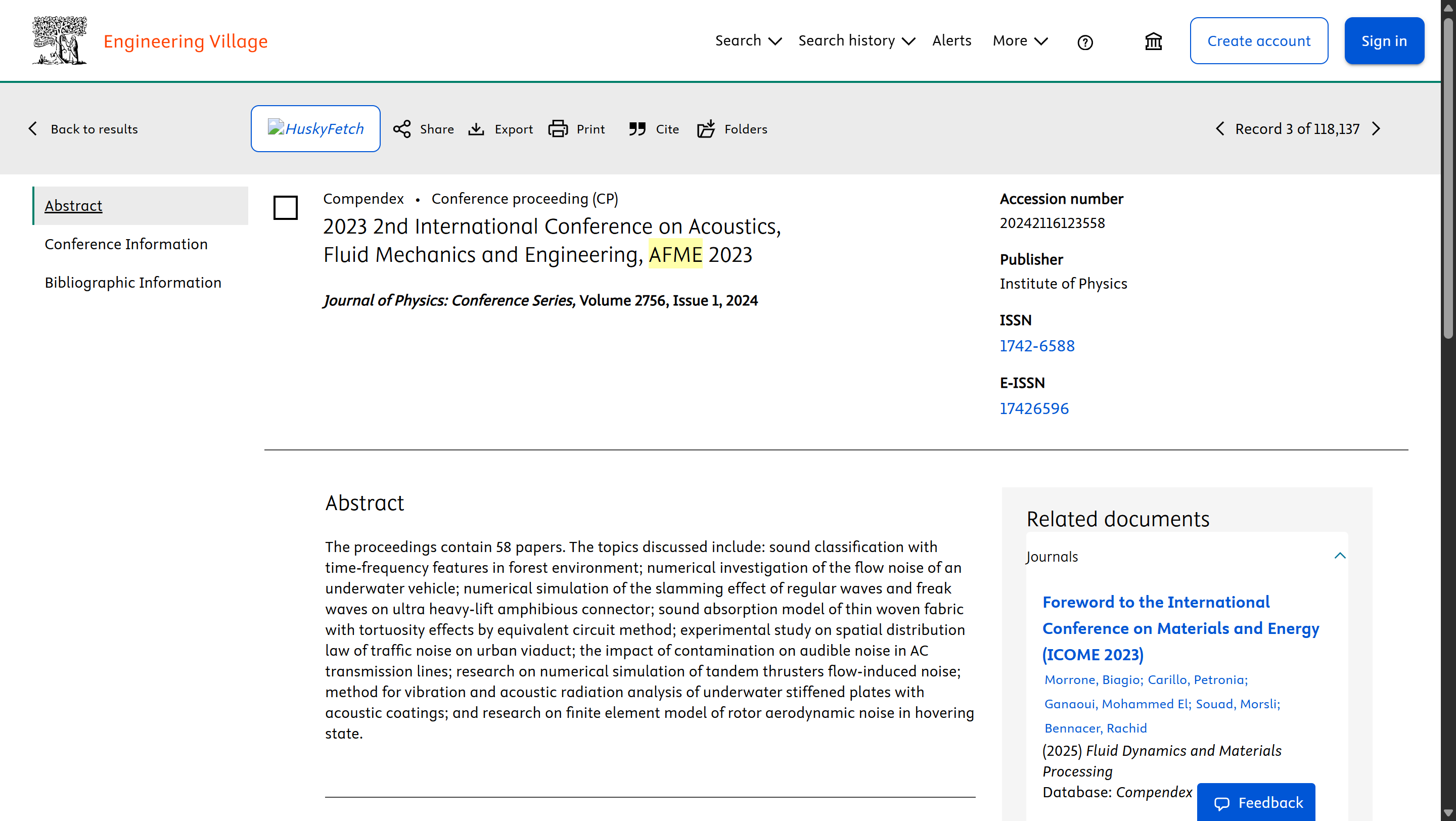Go to previous record arrow

[x=1220, y=129]
